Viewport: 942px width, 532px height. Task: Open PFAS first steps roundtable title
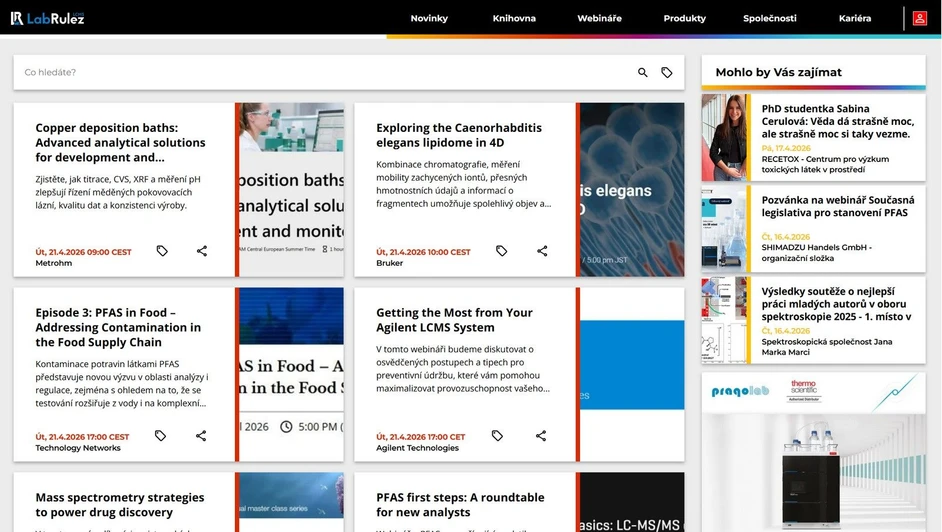click(x=460, y=505)
